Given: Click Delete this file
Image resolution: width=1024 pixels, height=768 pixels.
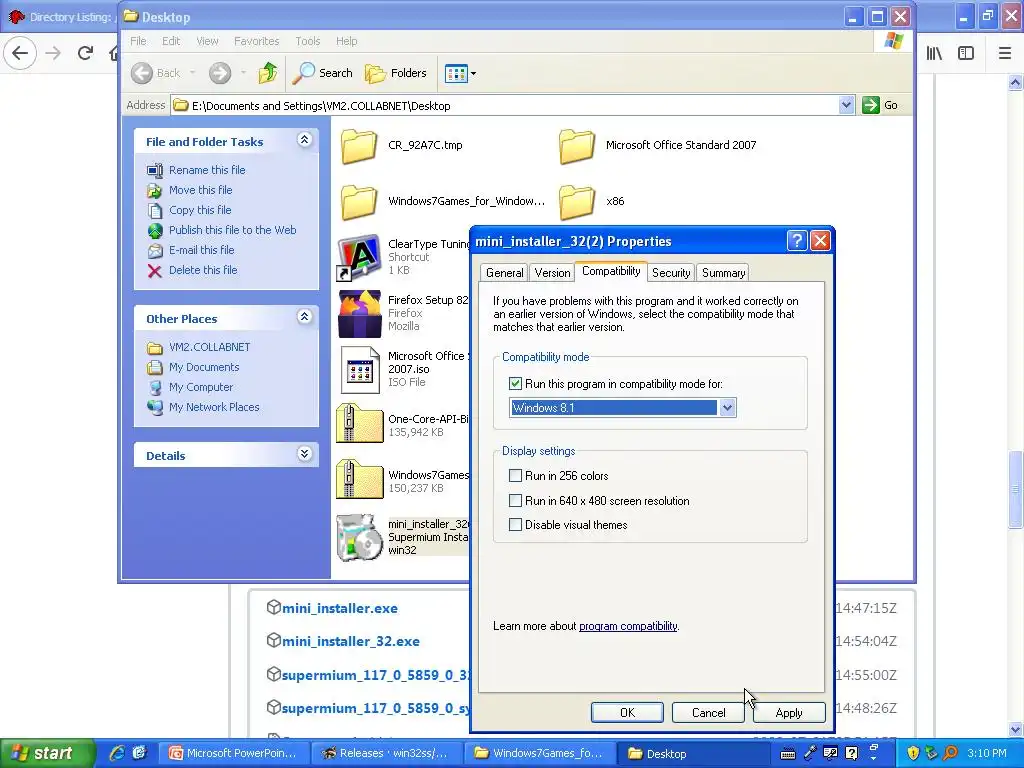Looking at the screenshot, I should [203, 270].
